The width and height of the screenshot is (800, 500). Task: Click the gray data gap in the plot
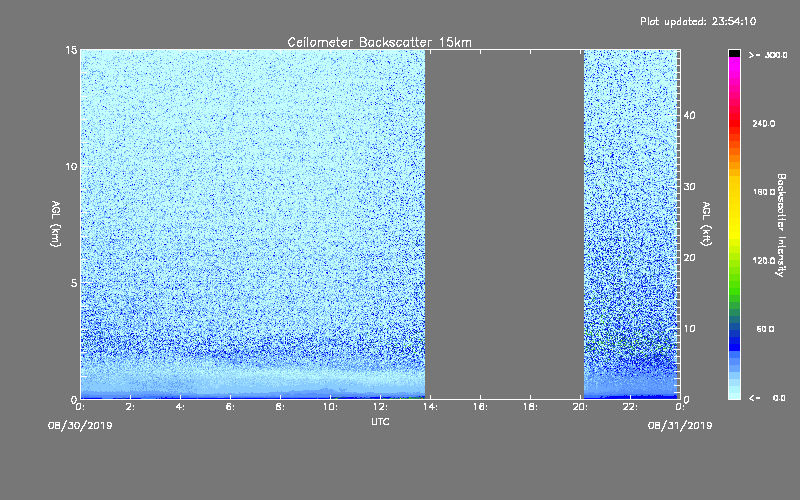[x=505, y=224]
